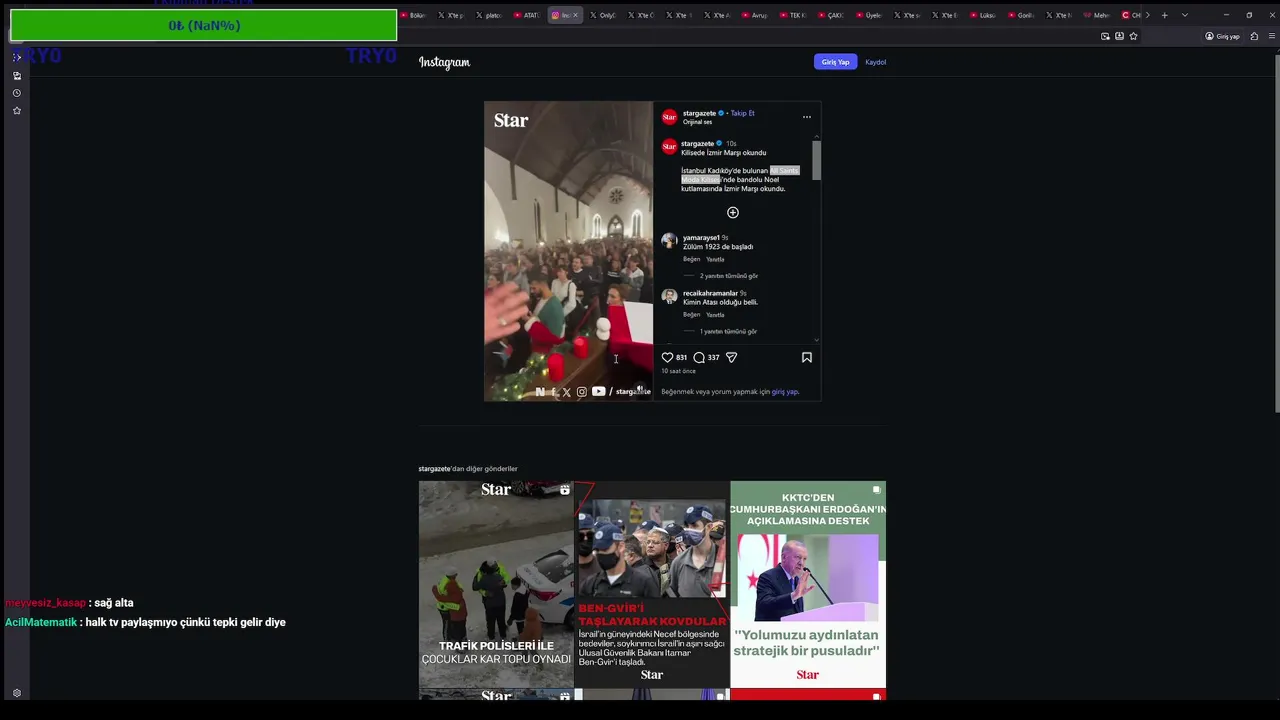Switch to the OnlyC browser tab
The height and width of the screenshot is (720, 1280).
coord(603,15)
